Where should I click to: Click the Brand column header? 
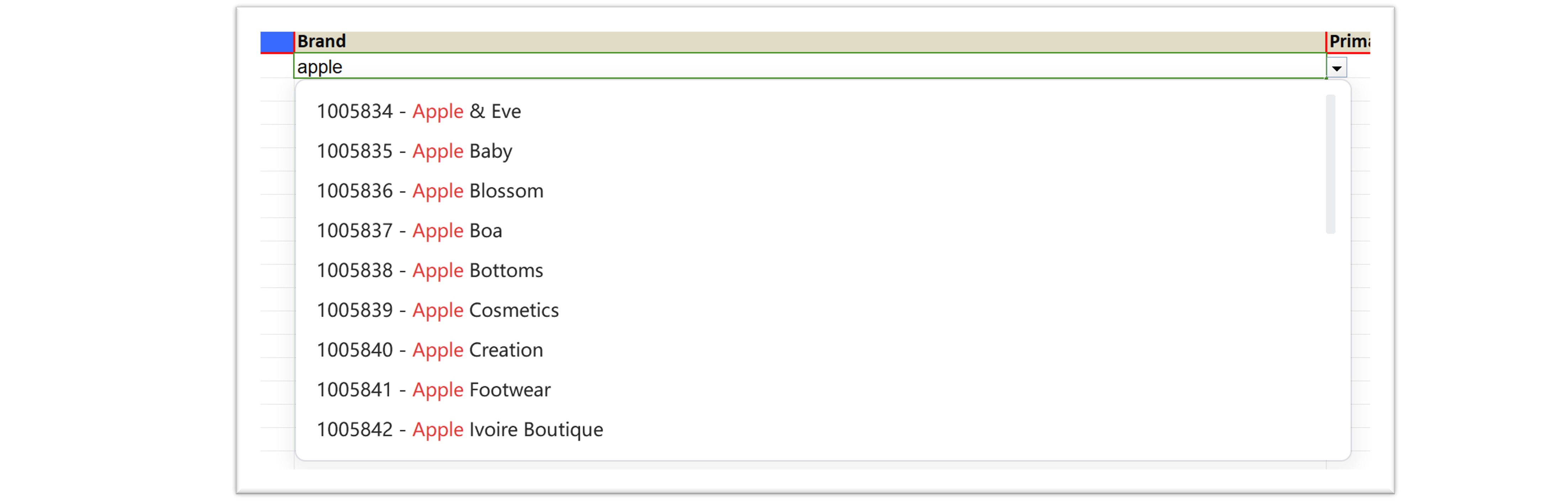(809, 41)
